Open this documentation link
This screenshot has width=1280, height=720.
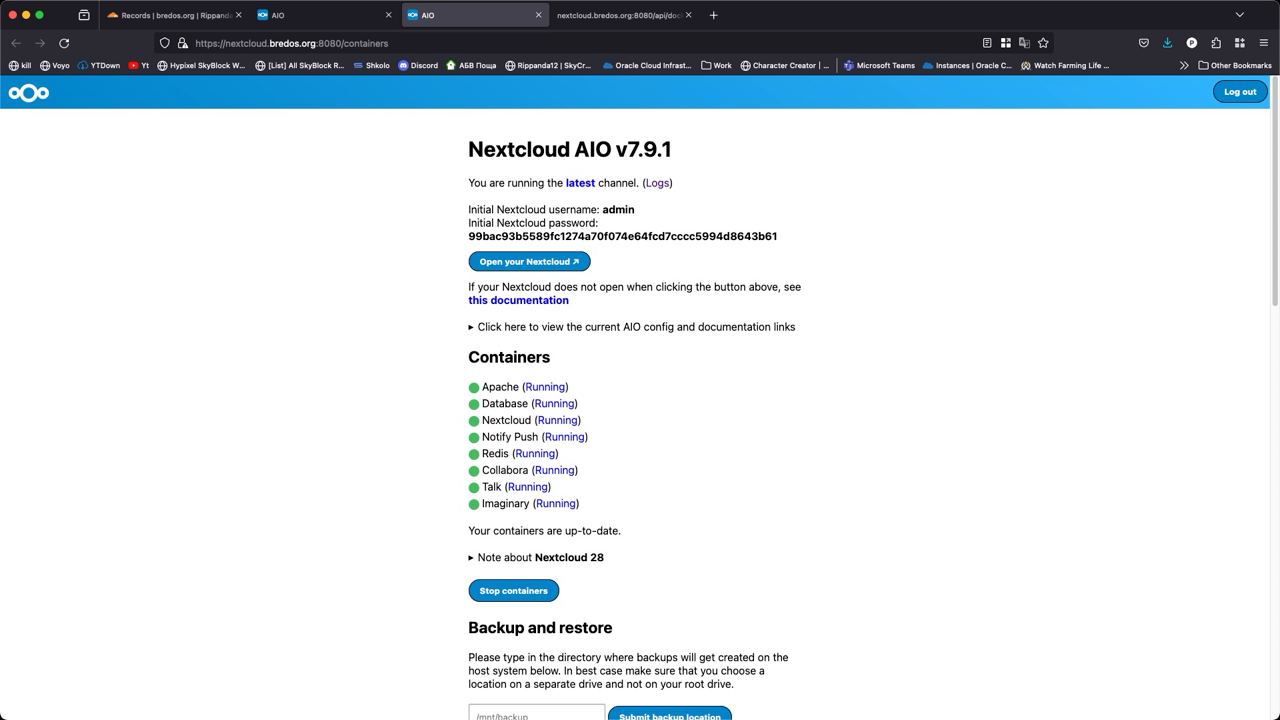pyautogui.click(x=518, y=300)
